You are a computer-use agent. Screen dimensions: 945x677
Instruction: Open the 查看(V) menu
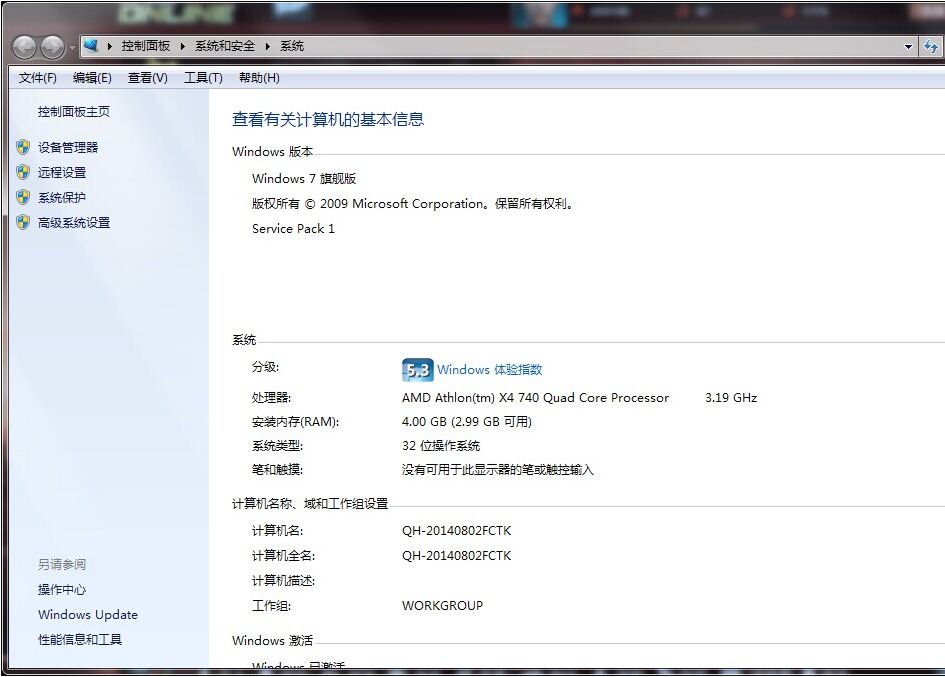coord(147,78)
